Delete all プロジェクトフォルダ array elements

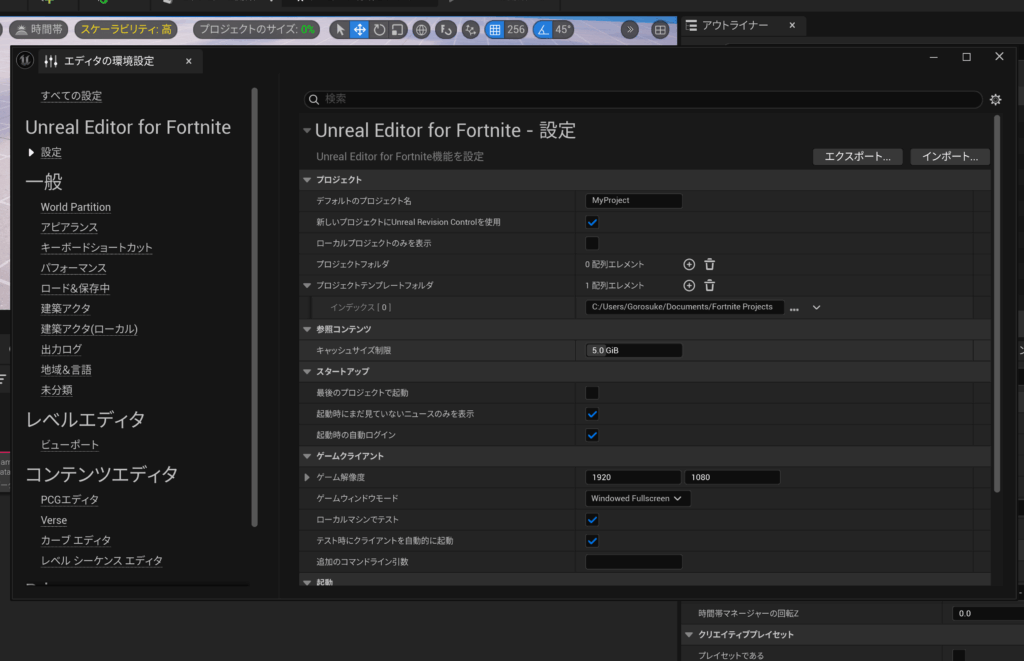[710, 265]
